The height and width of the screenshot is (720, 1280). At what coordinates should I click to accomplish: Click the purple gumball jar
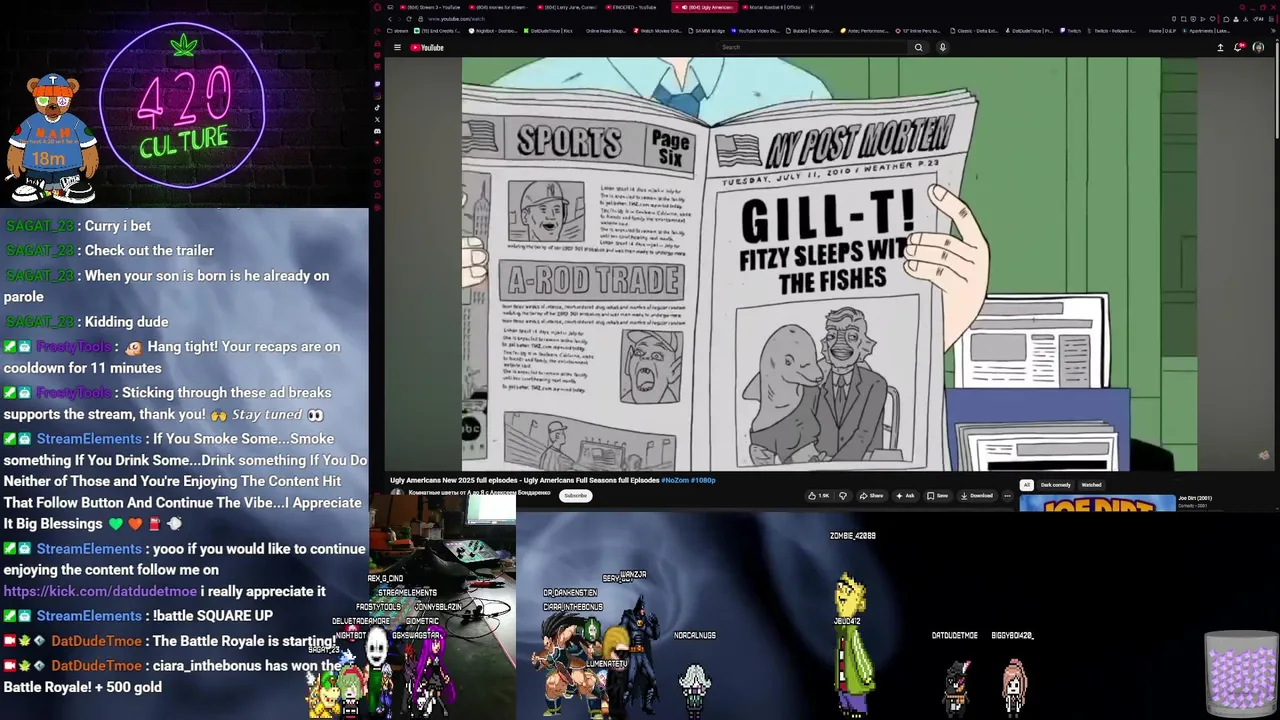pyautogui.click(x=1240, y=675)
